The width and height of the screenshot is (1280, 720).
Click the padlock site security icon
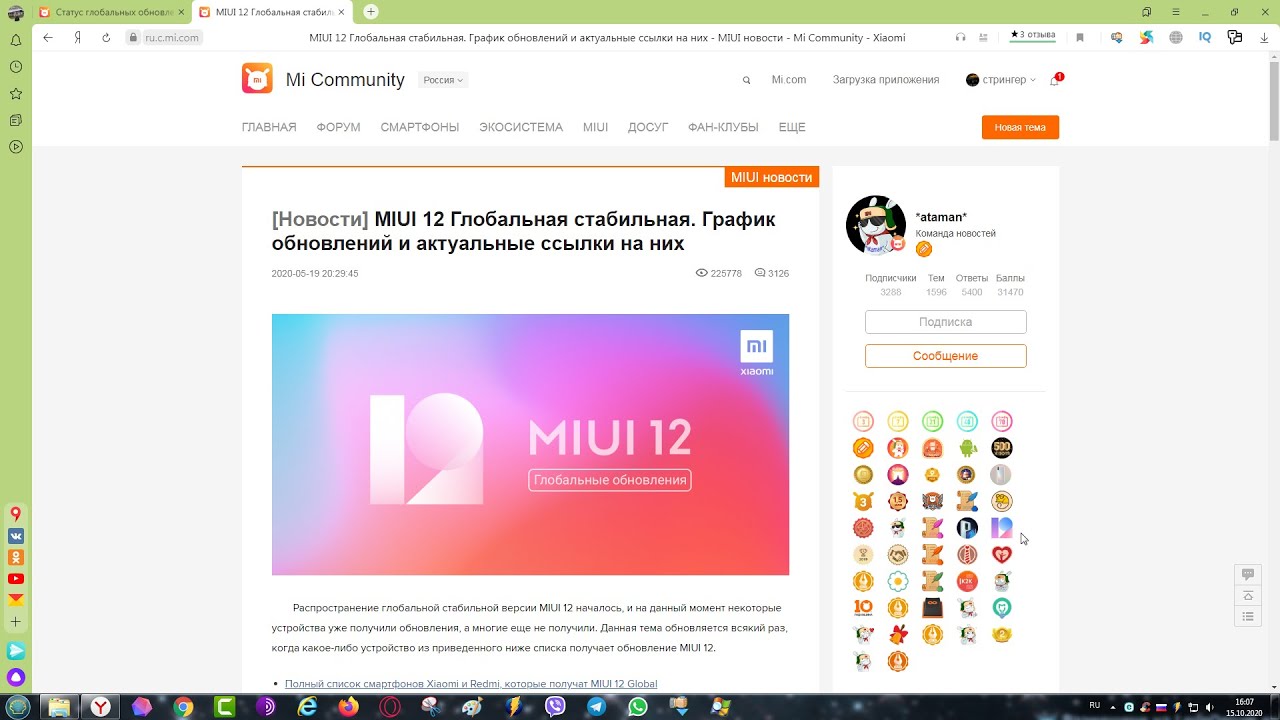(133, 38)
